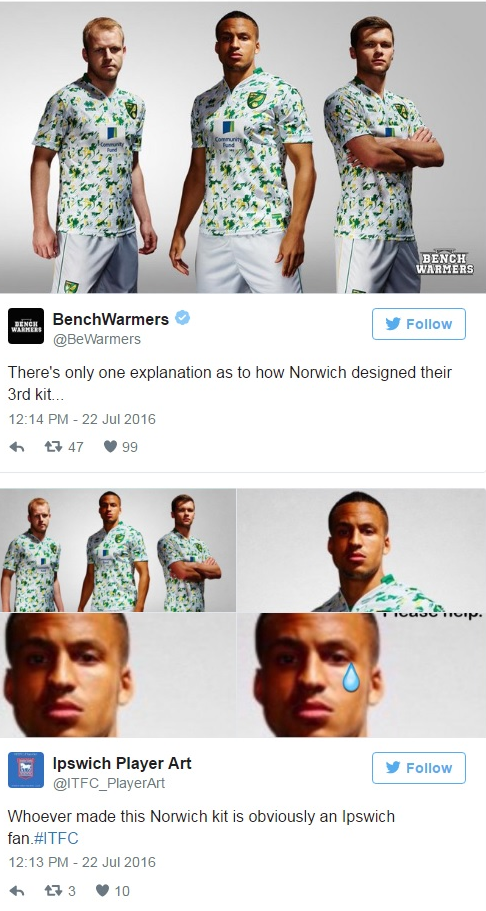
Task: Open 12:14 PM - 22 Jul 2016 timestamp
Action: [x=82, y=419]
